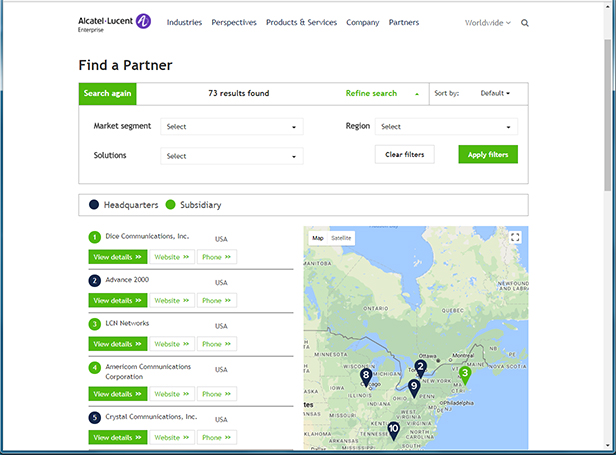View details for Advance 2000
This screenshot has width=616, height=455.
click(x=118, y=300)
